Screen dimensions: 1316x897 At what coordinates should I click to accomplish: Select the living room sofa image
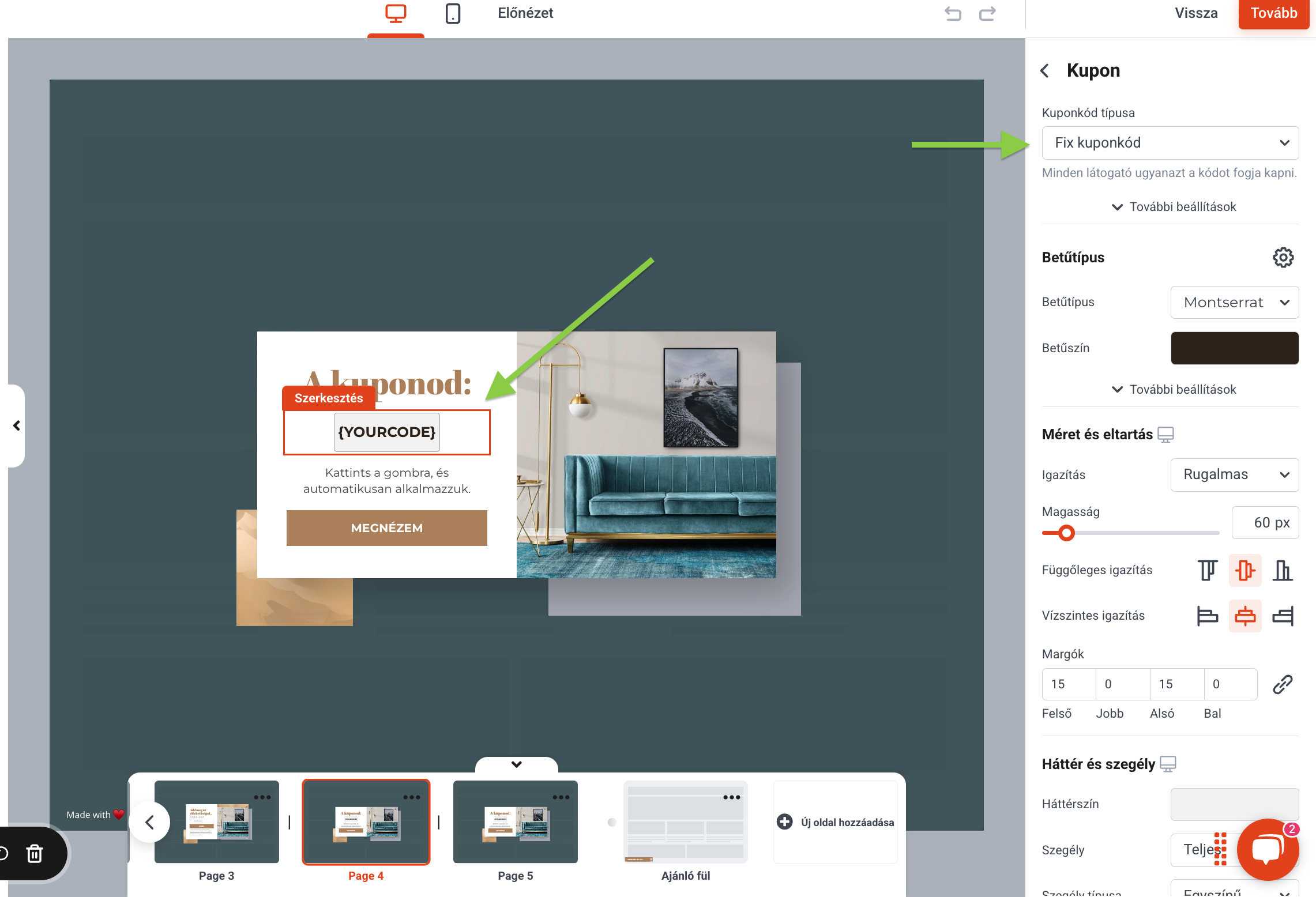646,455
